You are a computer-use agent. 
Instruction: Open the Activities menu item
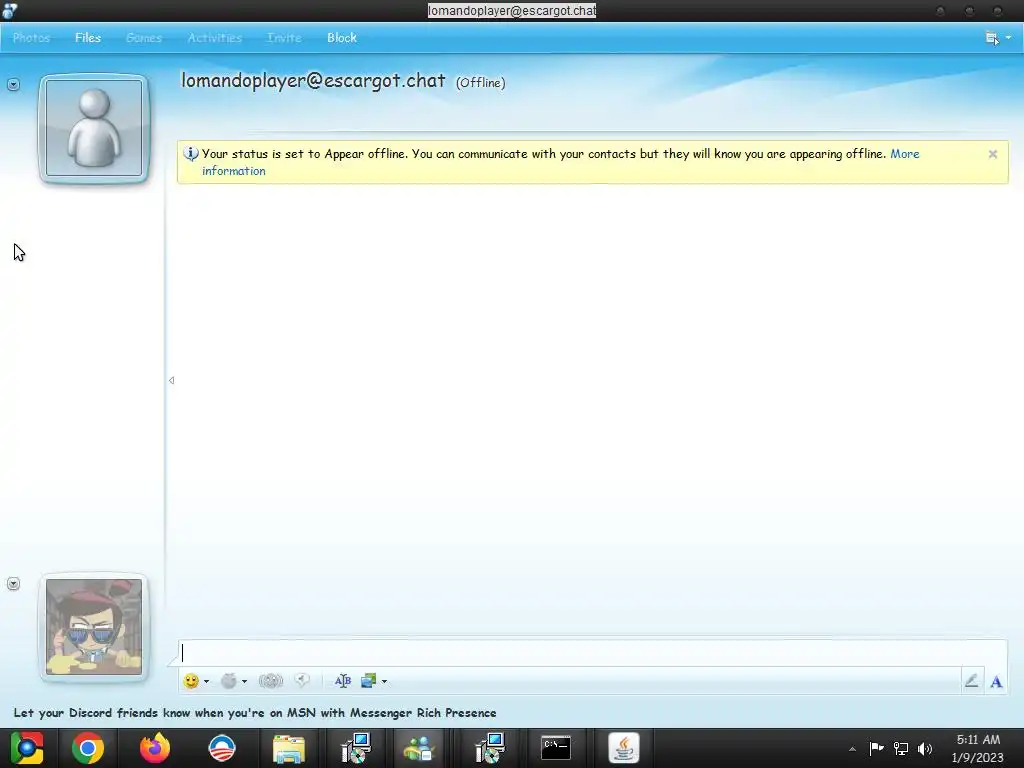coord(215,38)
